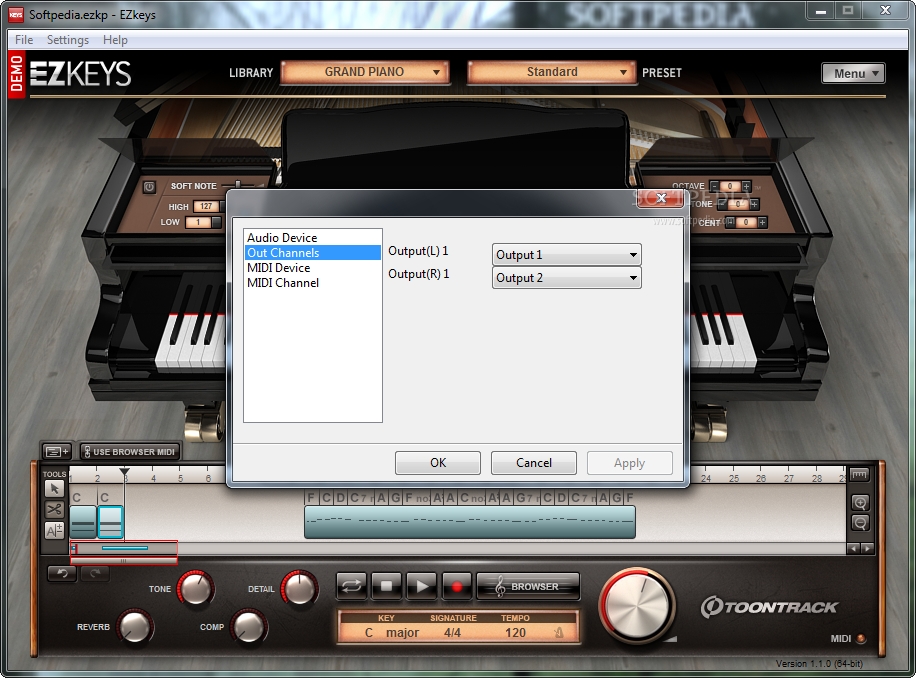This screenshot has width=916, height=678.
Task: Click the zoom out magnifier on timeline
Action: point(860,523)
